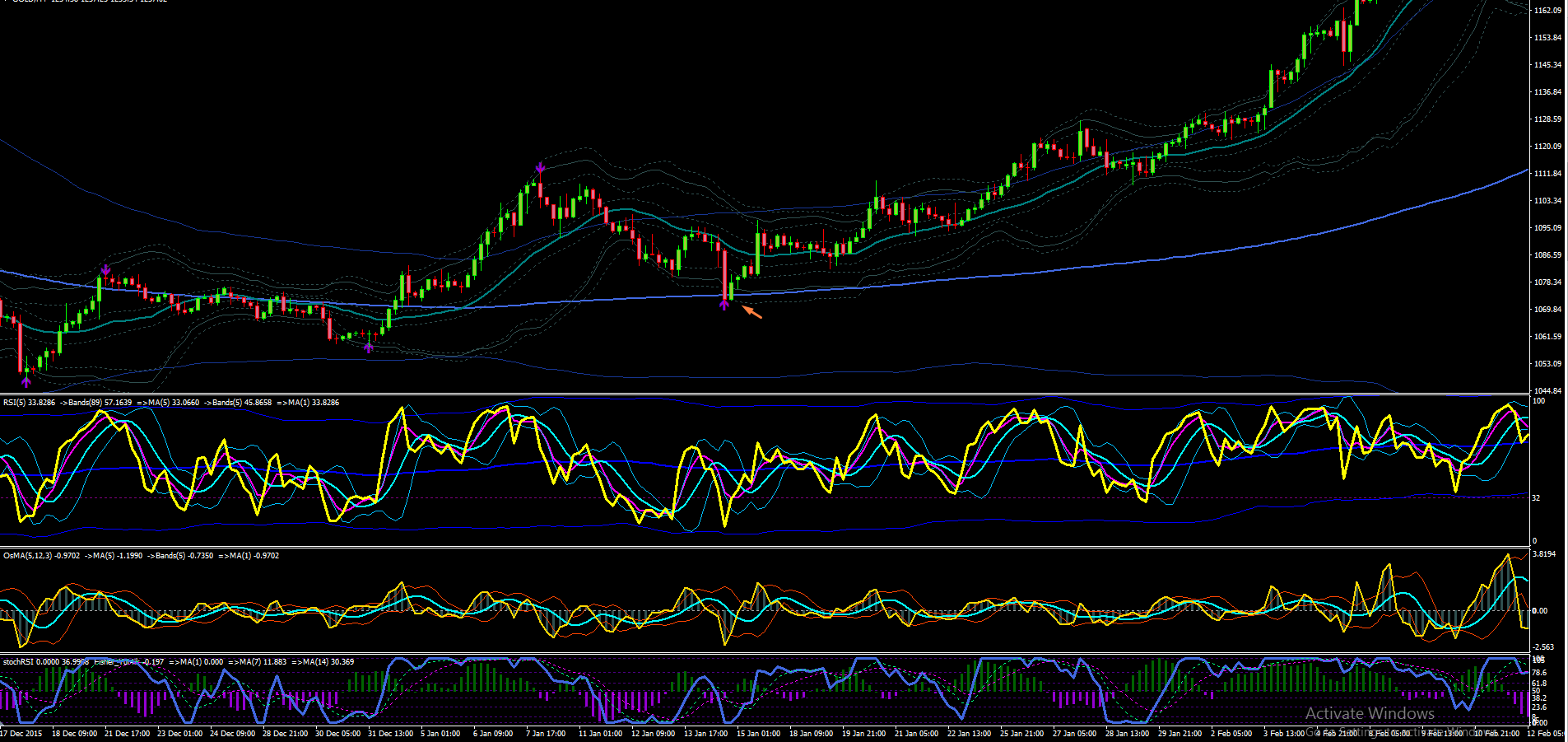Click the OsMA scale value 3.8194

coord(1544,554)
